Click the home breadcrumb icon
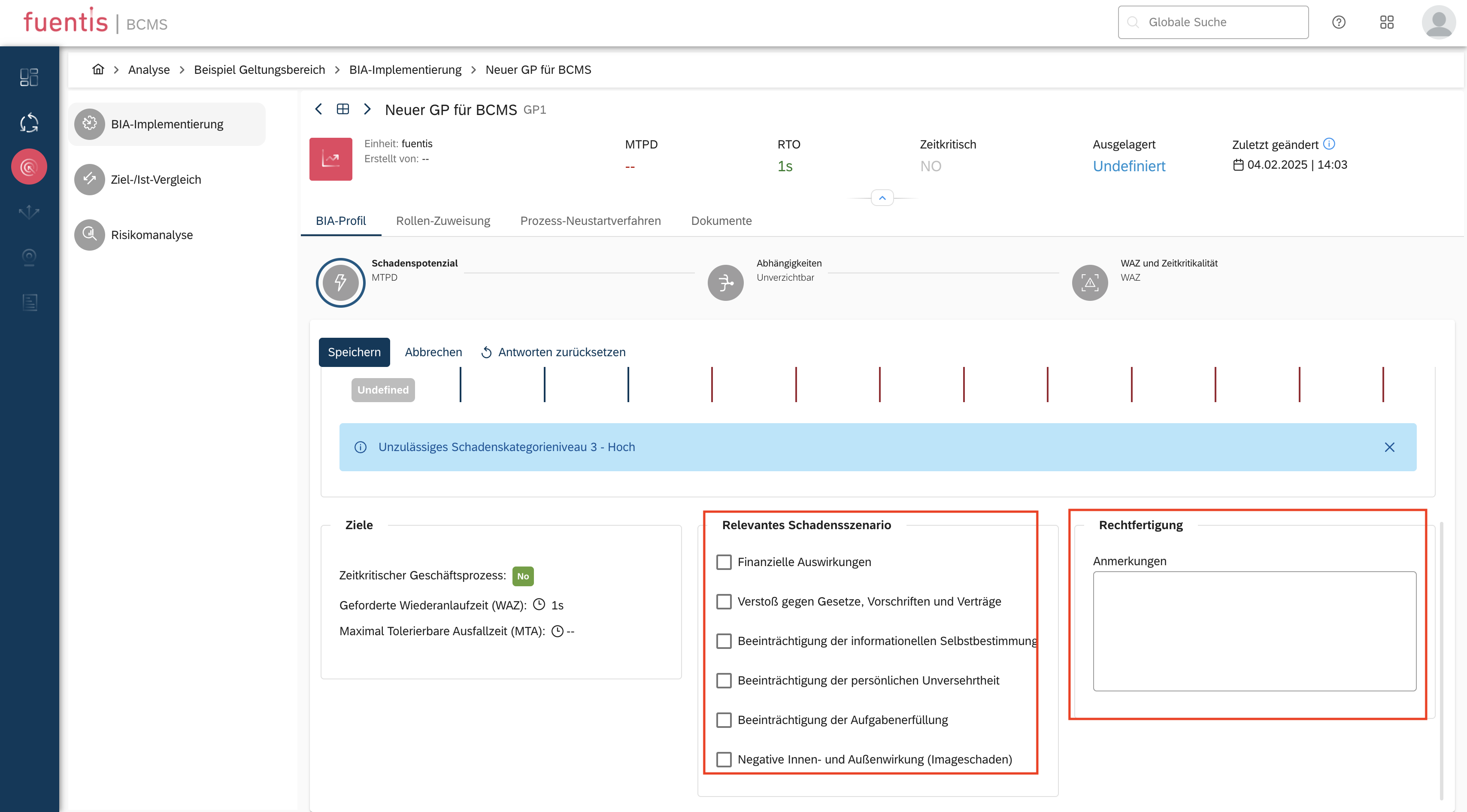This screenshot has height=812, width=1467. (98, 70)
